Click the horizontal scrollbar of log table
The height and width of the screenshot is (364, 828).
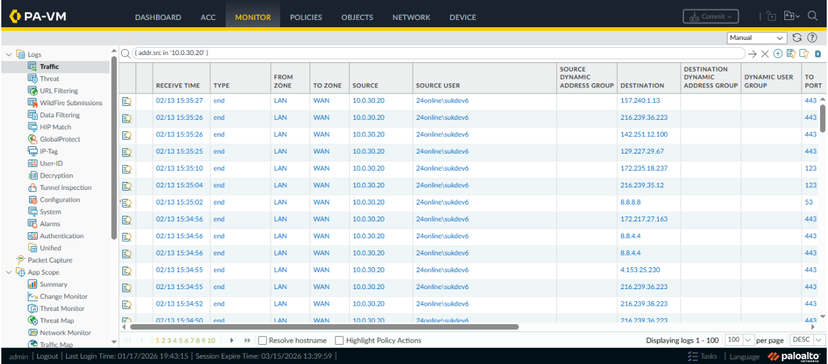pos(324,326)
